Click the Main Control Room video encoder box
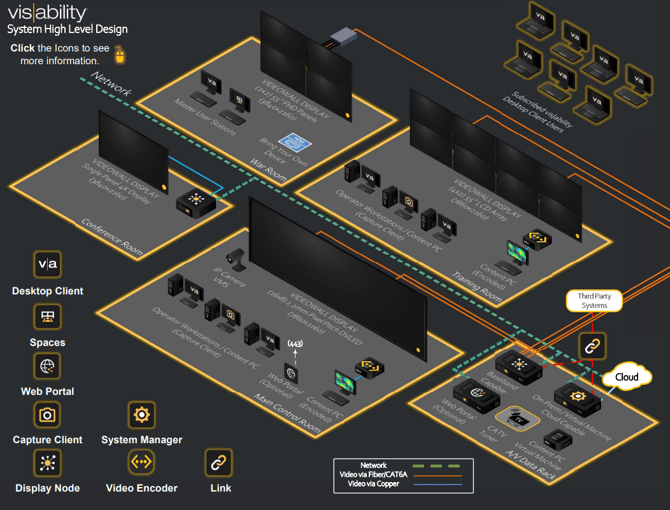 370,368
